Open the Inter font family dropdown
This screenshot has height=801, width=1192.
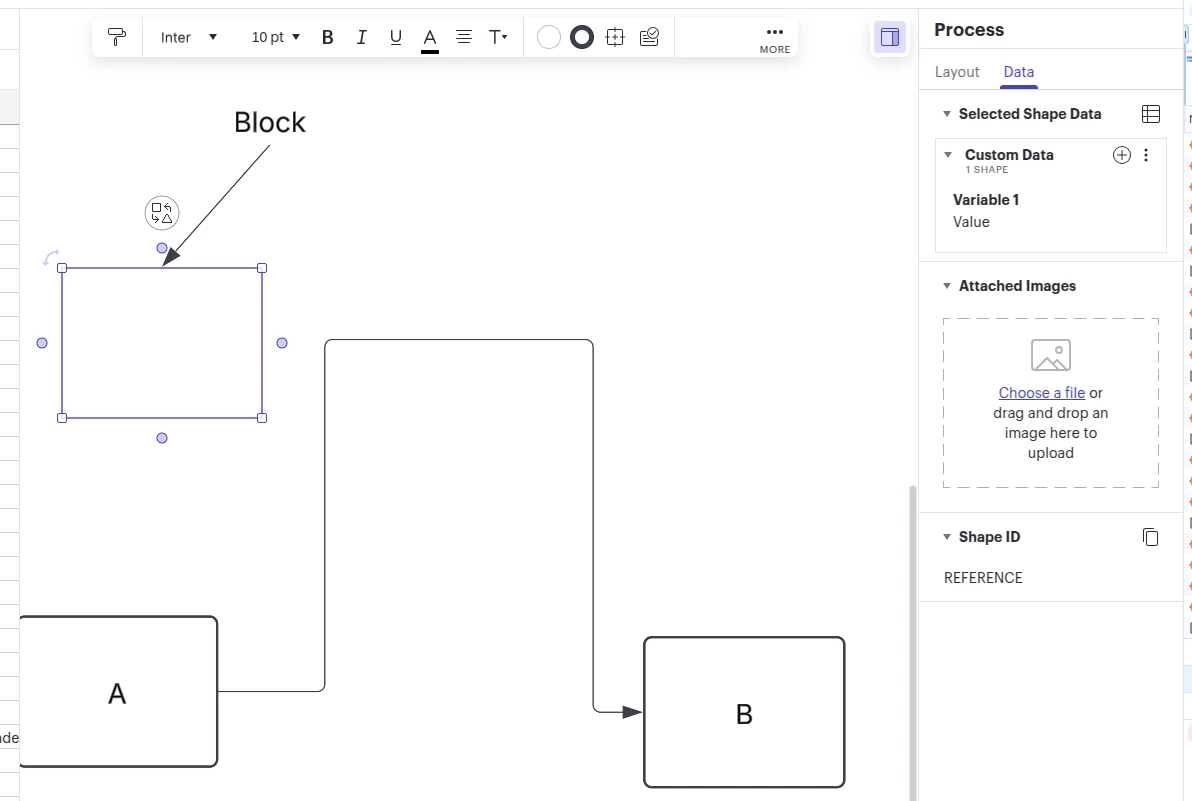tap(189, 37)
